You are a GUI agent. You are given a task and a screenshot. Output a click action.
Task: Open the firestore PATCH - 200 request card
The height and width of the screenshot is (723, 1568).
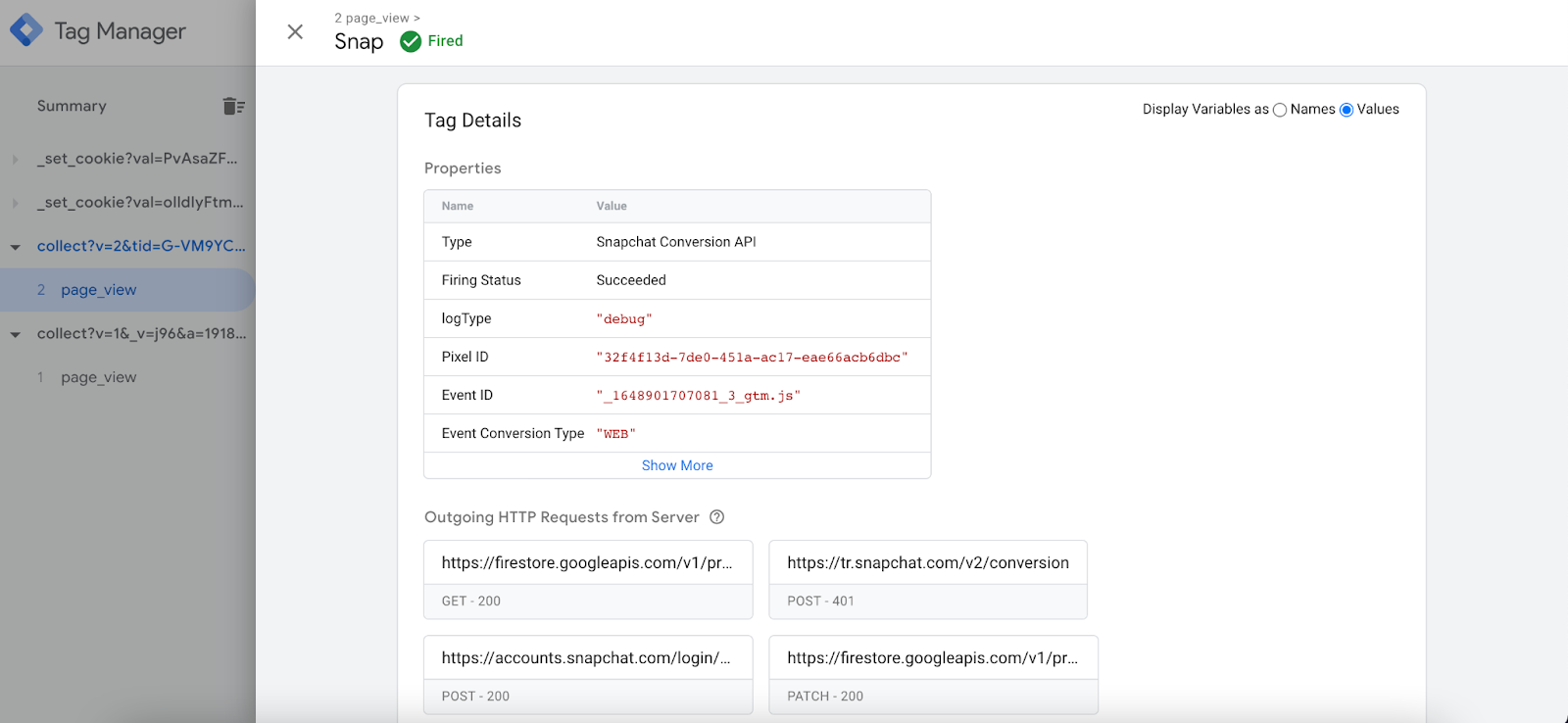click(x=933, y=675)
